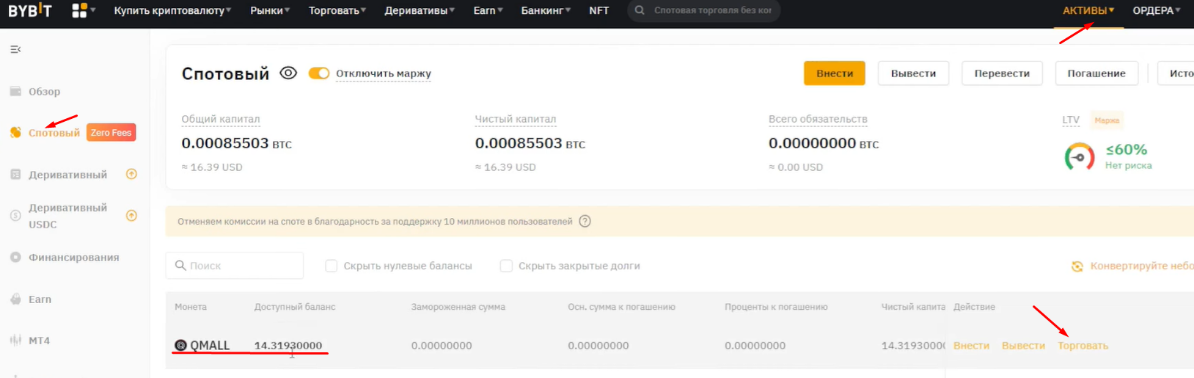
Task: Expand the Рынки dropdown
Action: (270, 11)
